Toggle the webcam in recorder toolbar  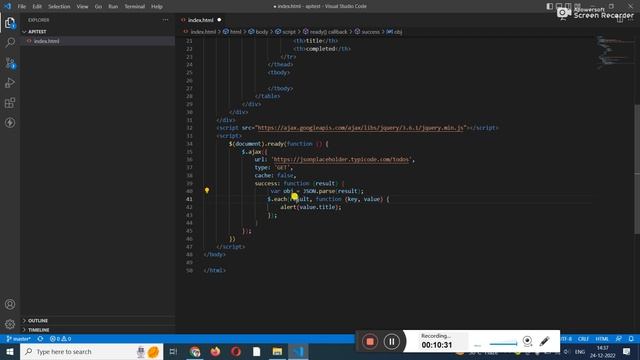[x=527, y=341]
